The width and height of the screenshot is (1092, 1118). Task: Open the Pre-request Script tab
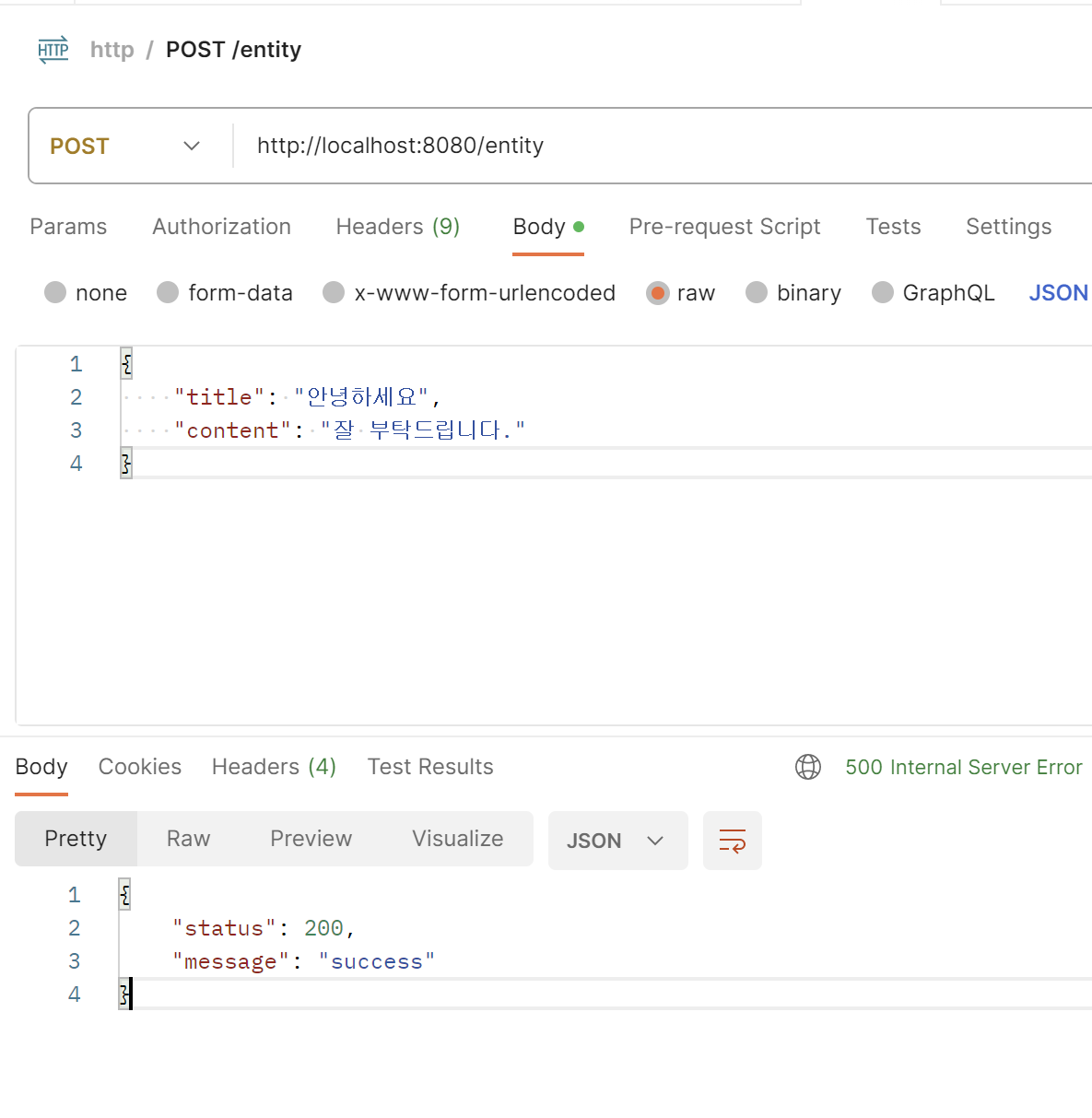click(x=725, y=227)
